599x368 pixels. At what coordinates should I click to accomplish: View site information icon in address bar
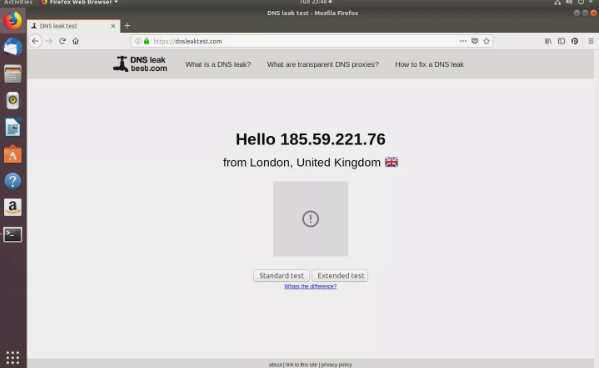point(138,41)
